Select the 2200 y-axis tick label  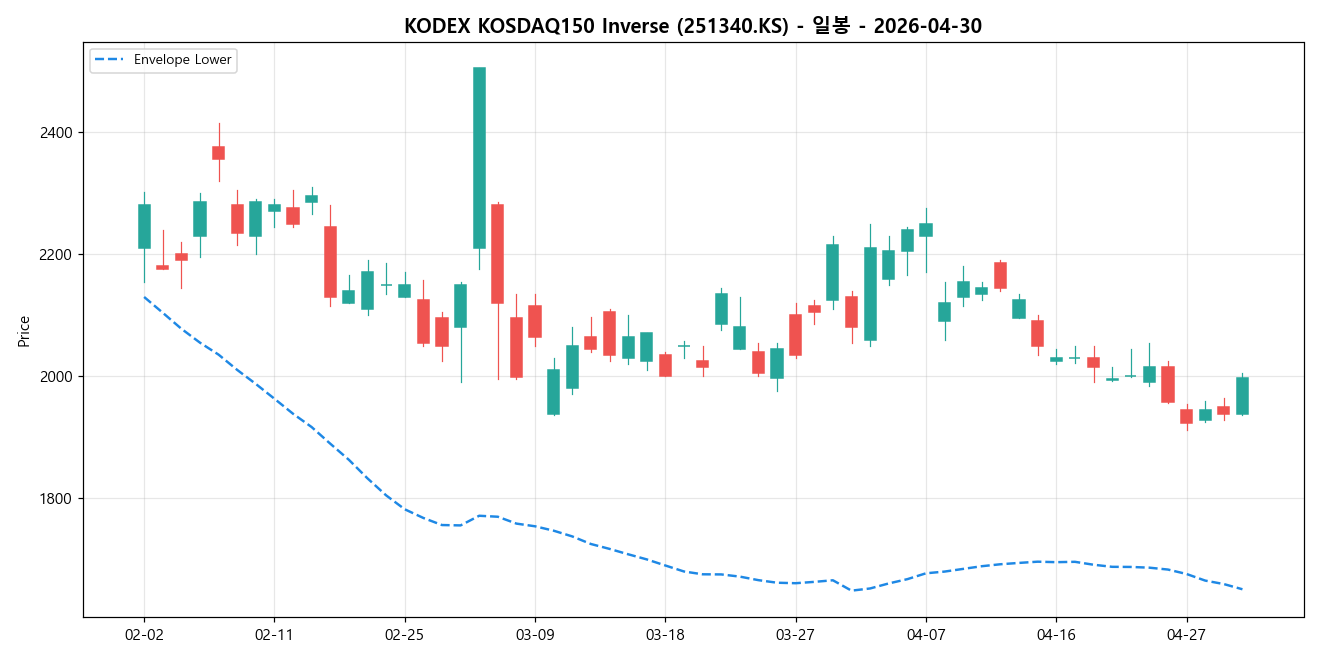56,255
